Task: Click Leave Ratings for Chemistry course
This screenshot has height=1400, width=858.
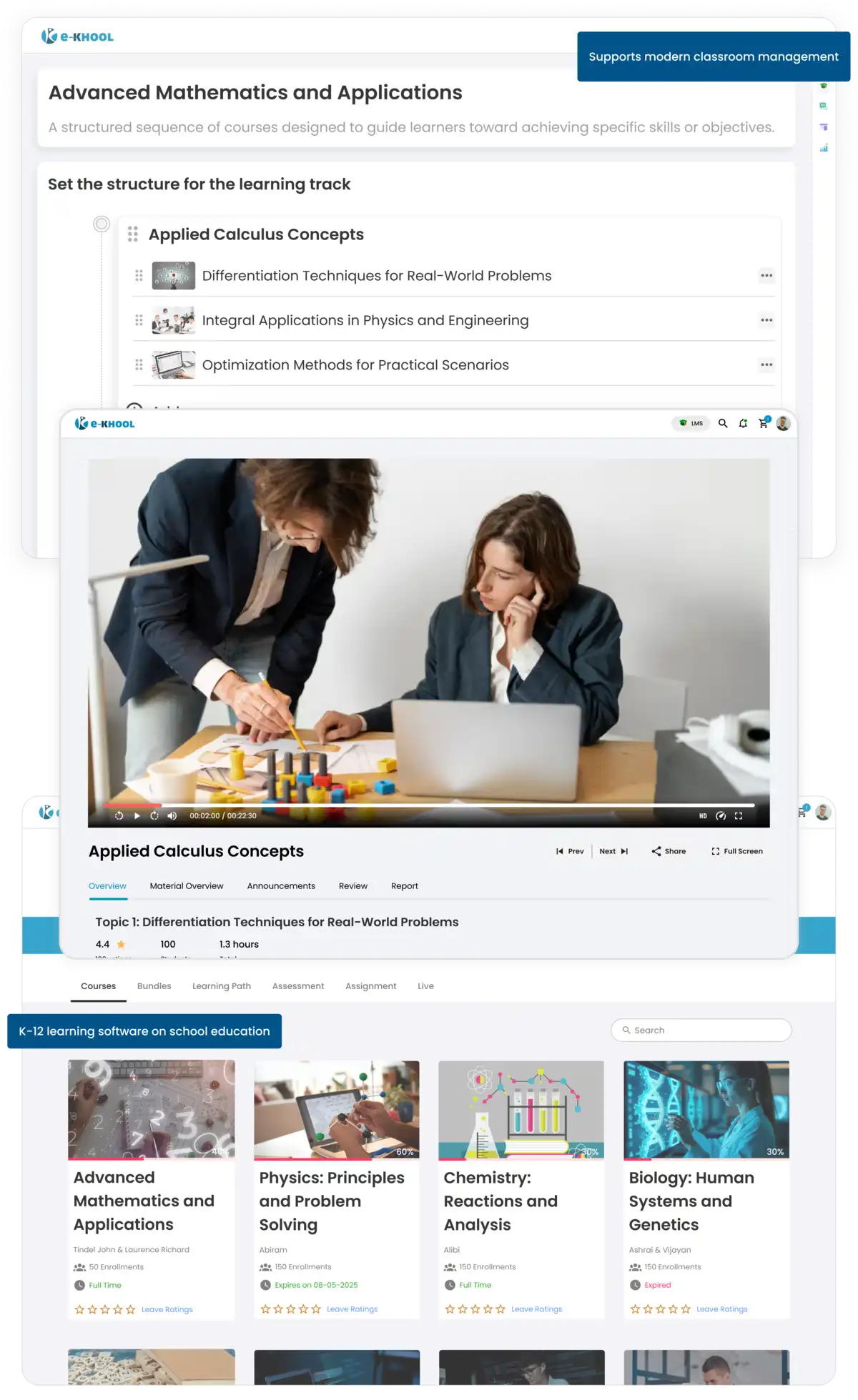Action: point(537,1309)
